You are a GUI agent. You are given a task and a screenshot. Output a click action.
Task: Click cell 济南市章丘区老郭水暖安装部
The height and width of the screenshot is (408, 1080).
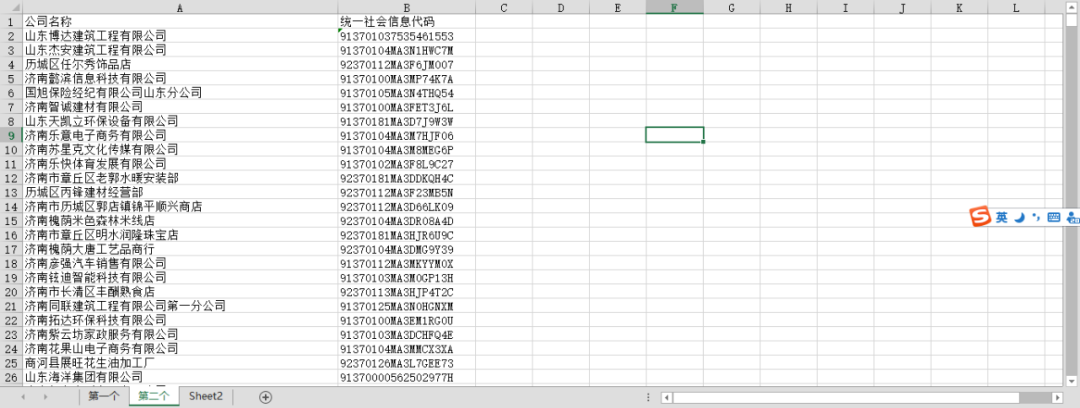coord(180,178)
